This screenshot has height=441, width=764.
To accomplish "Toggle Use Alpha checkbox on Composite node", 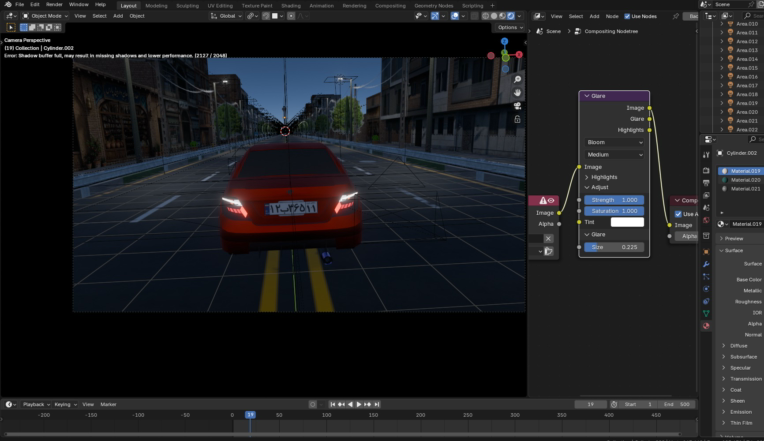I will click(678, 214).
